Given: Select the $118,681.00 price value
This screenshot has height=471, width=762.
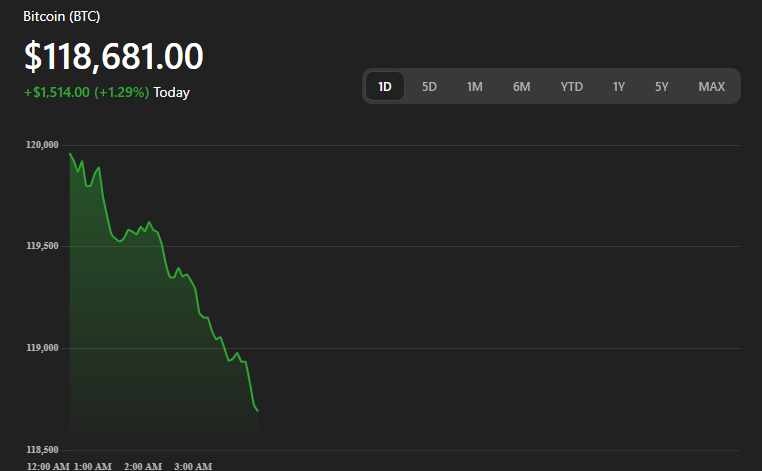Looking at the screenshot, I should [x=114, y=56].
